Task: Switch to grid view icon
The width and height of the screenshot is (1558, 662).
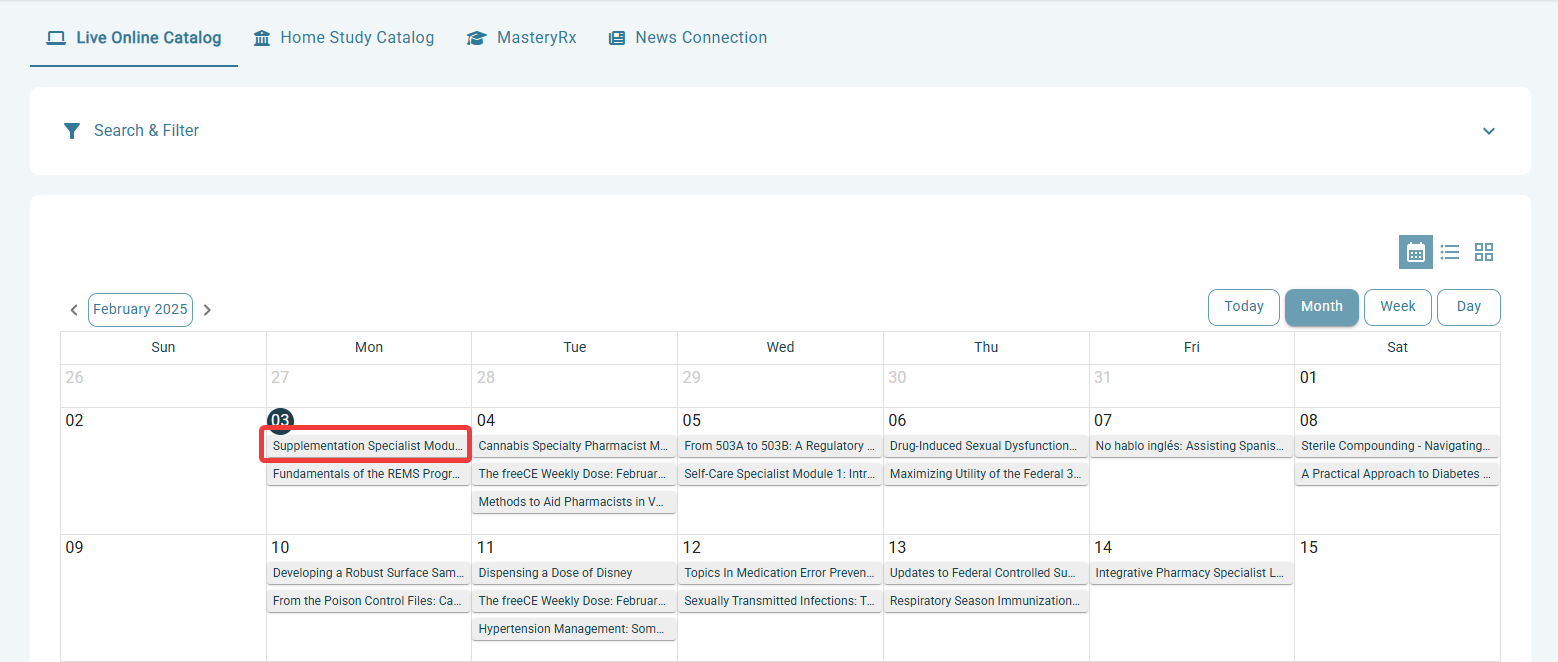Action: coord(1483,252)
